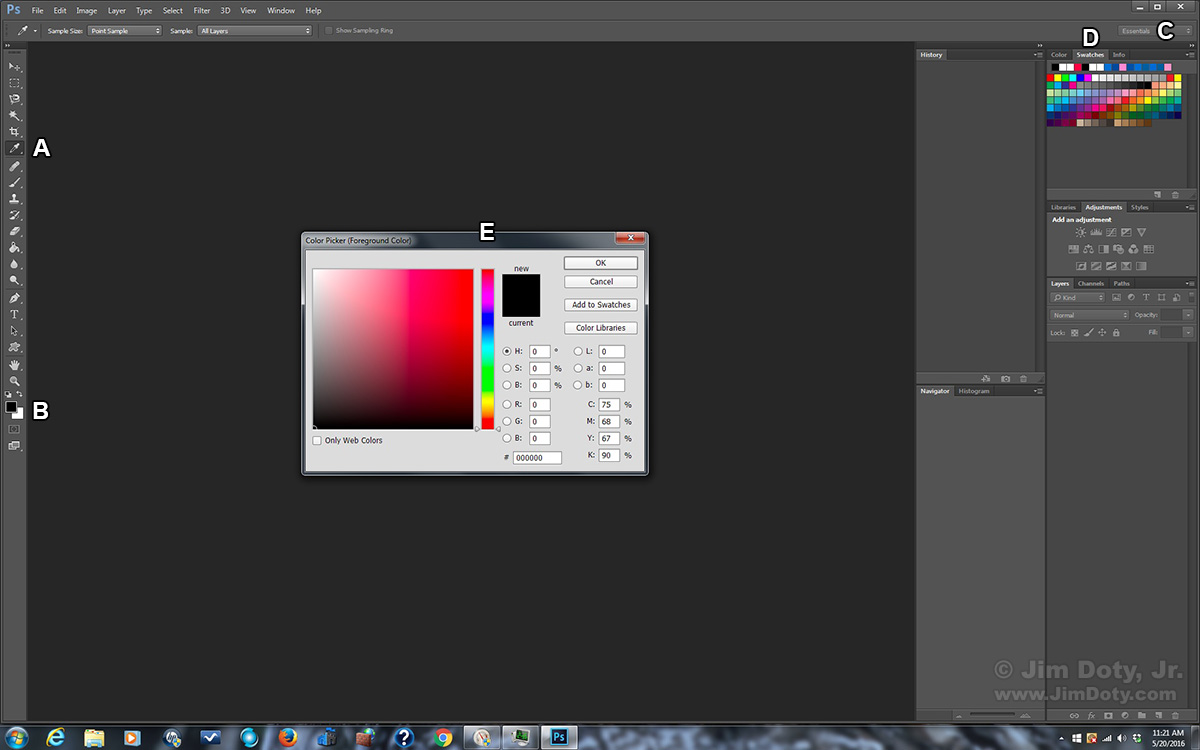This screenshot has width=1200, height=750.
Task: Add a Brightness/Contrast adjustment
Action: [1080, 232]
